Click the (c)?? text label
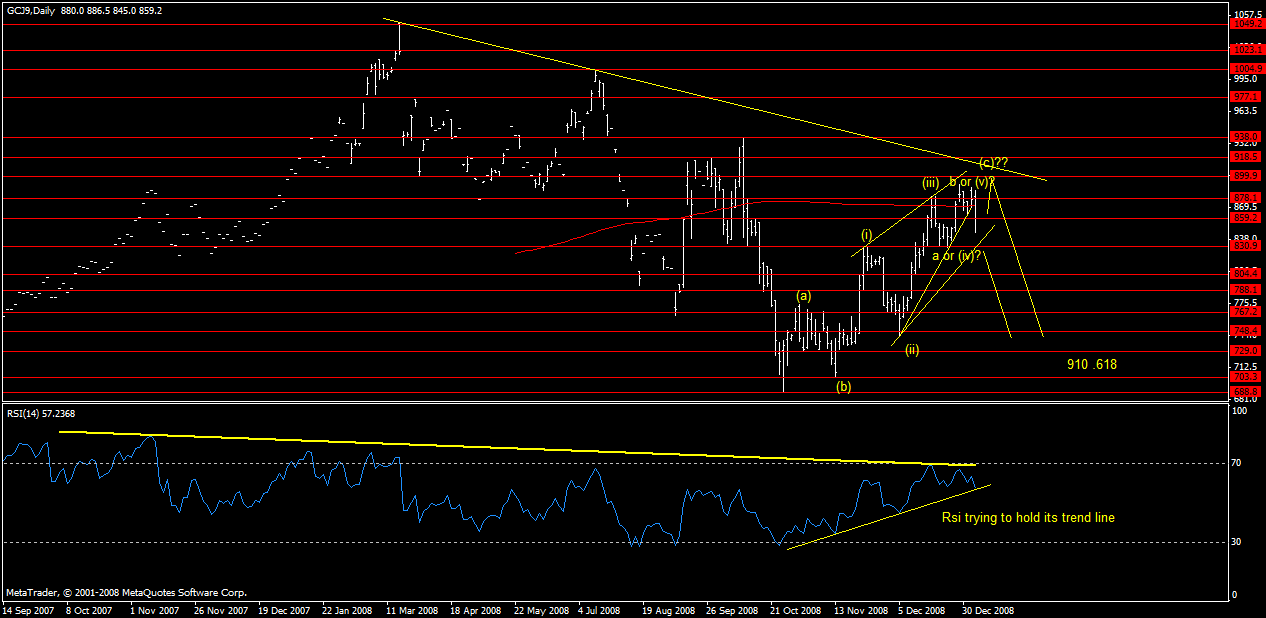The height and width of the screenshot is (618, 1266). point(993,162)
